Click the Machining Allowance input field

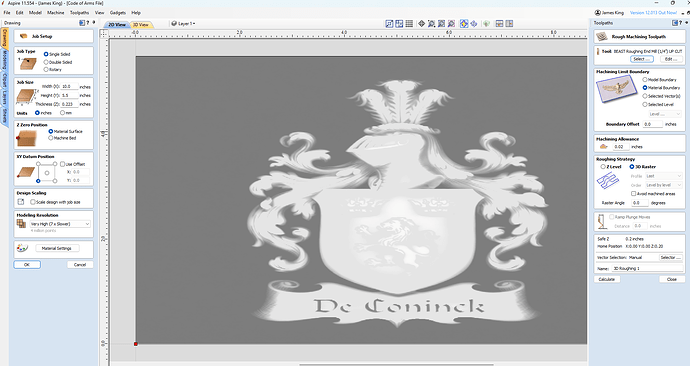click(x=620, y=147)
